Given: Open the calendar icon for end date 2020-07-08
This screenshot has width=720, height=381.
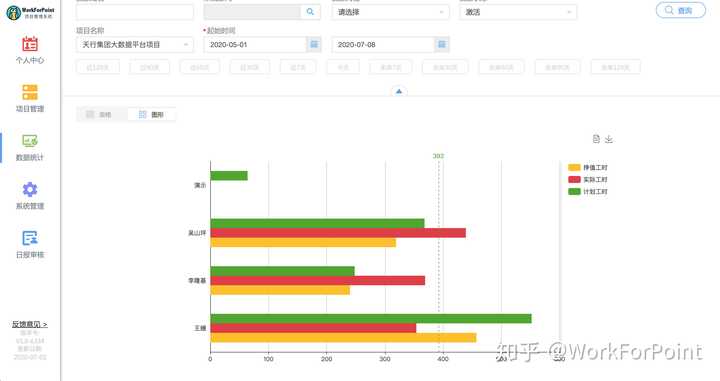Looking at the screenshot, I should (x=442, y=45).
